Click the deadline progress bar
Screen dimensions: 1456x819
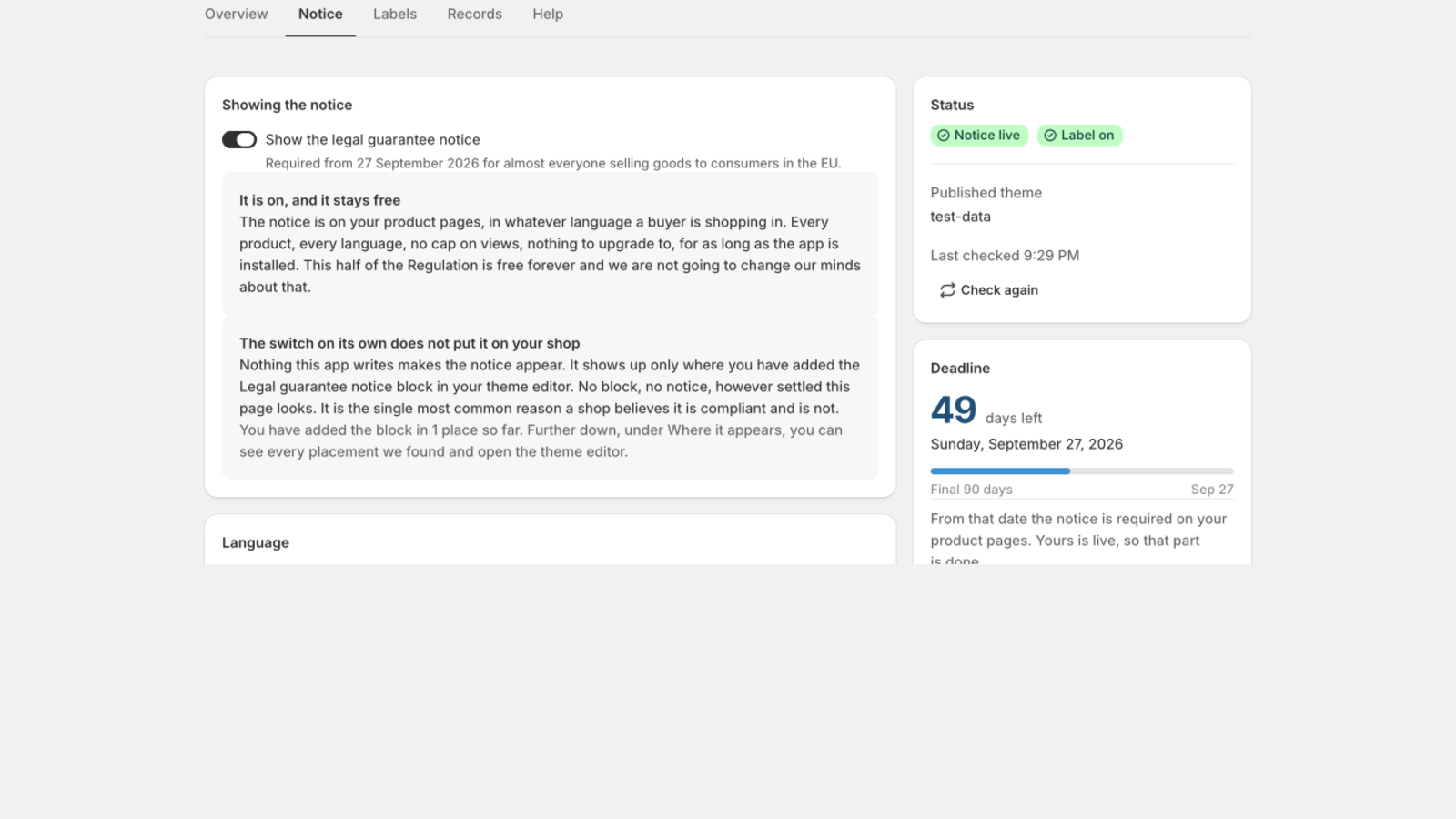pos(1082,471)
